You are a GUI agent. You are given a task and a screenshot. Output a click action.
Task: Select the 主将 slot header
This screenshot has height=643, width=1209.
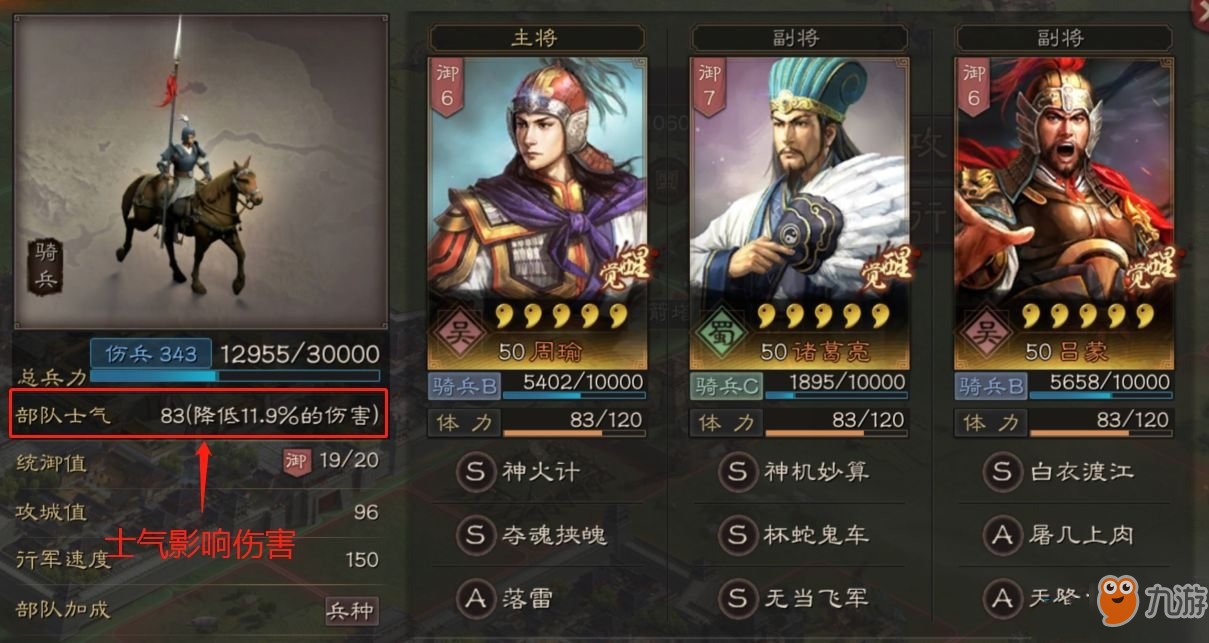coord(537,38)
